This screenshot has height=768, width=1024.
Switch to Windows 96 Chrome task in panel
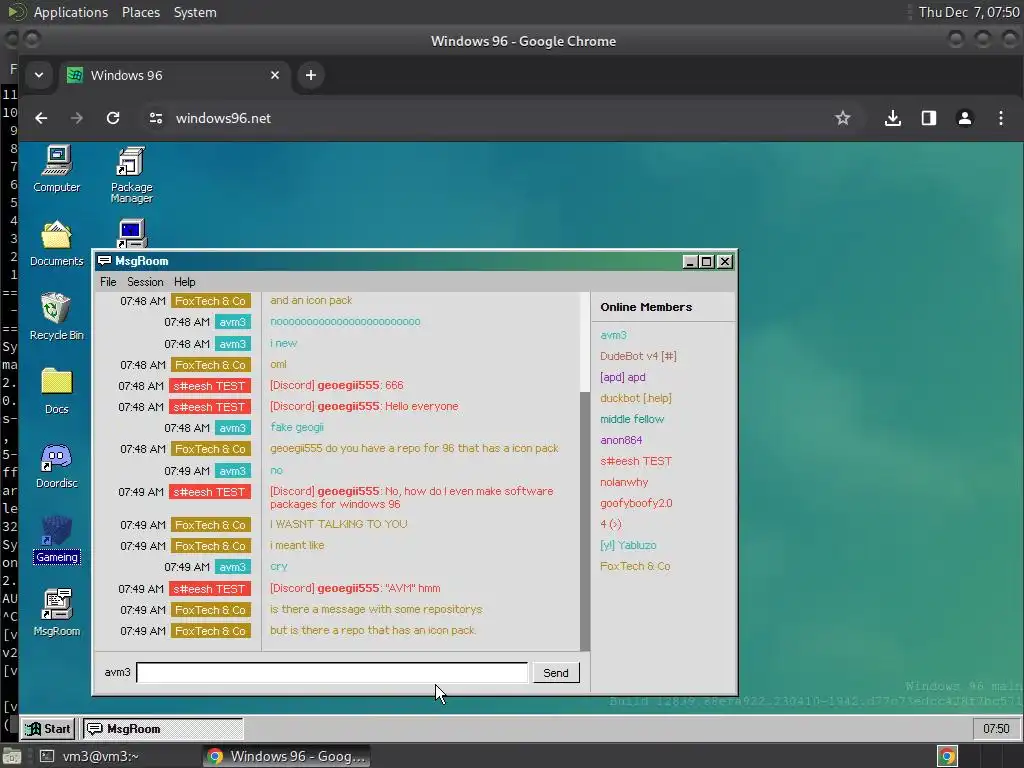(287, 756)
